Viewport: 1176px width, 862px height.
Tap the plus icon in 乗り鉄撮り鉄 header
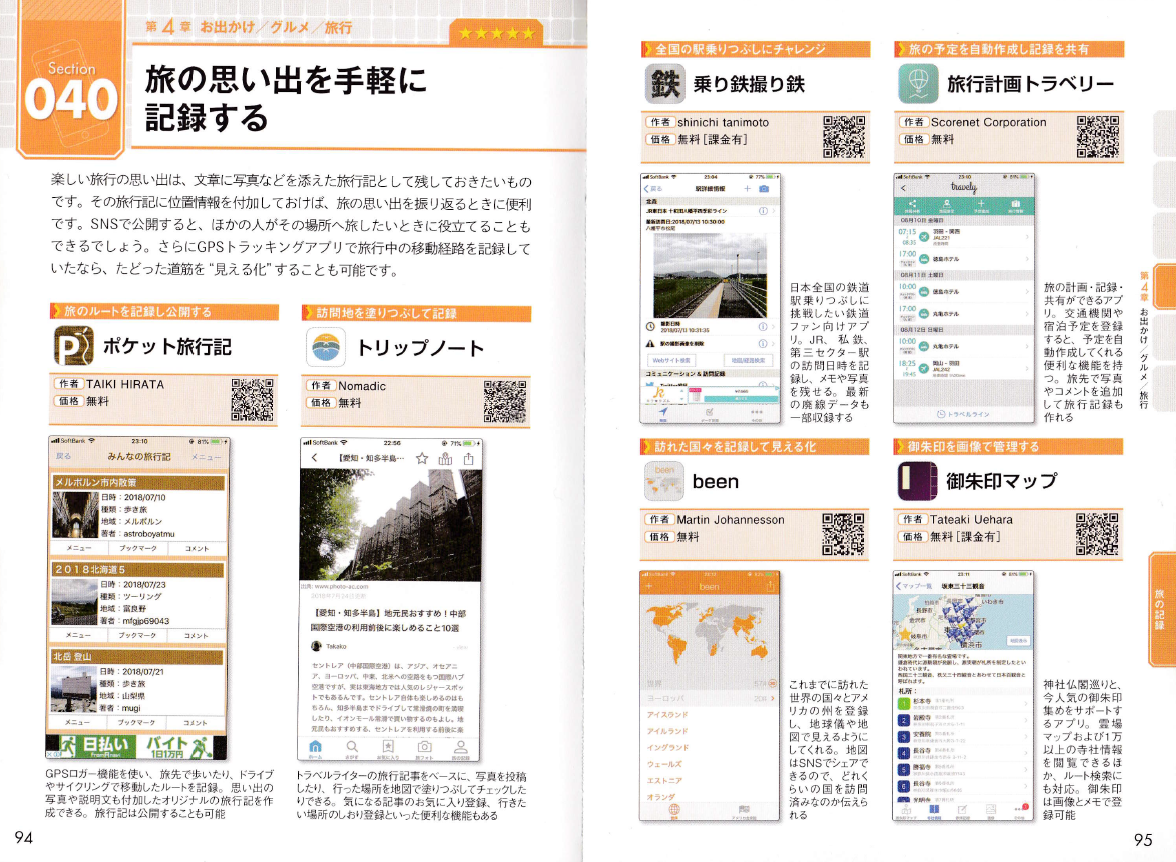pyautogui.click(x=748, y=189)
